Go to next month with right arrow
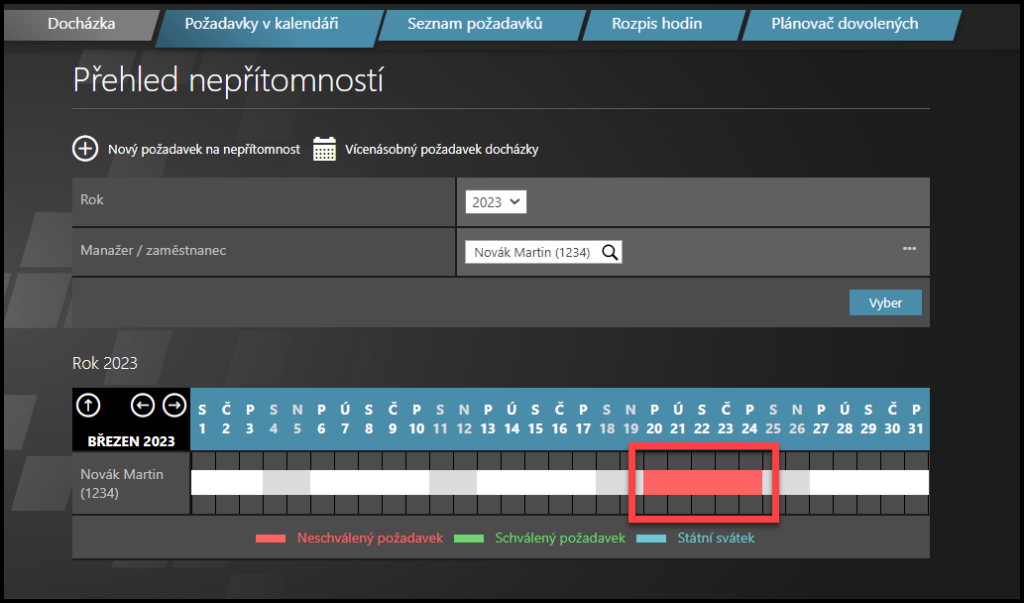This screenshot has width=1024, height=603. click(174, 405)
